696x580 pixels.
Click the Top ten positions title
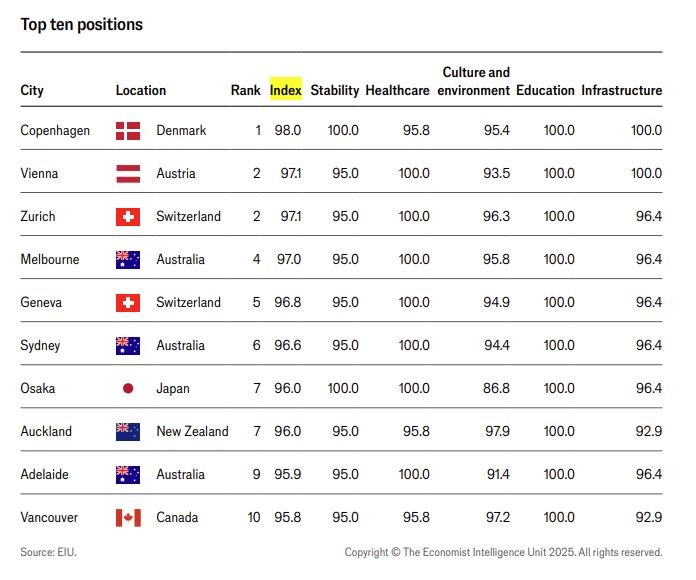click(82, 24)
